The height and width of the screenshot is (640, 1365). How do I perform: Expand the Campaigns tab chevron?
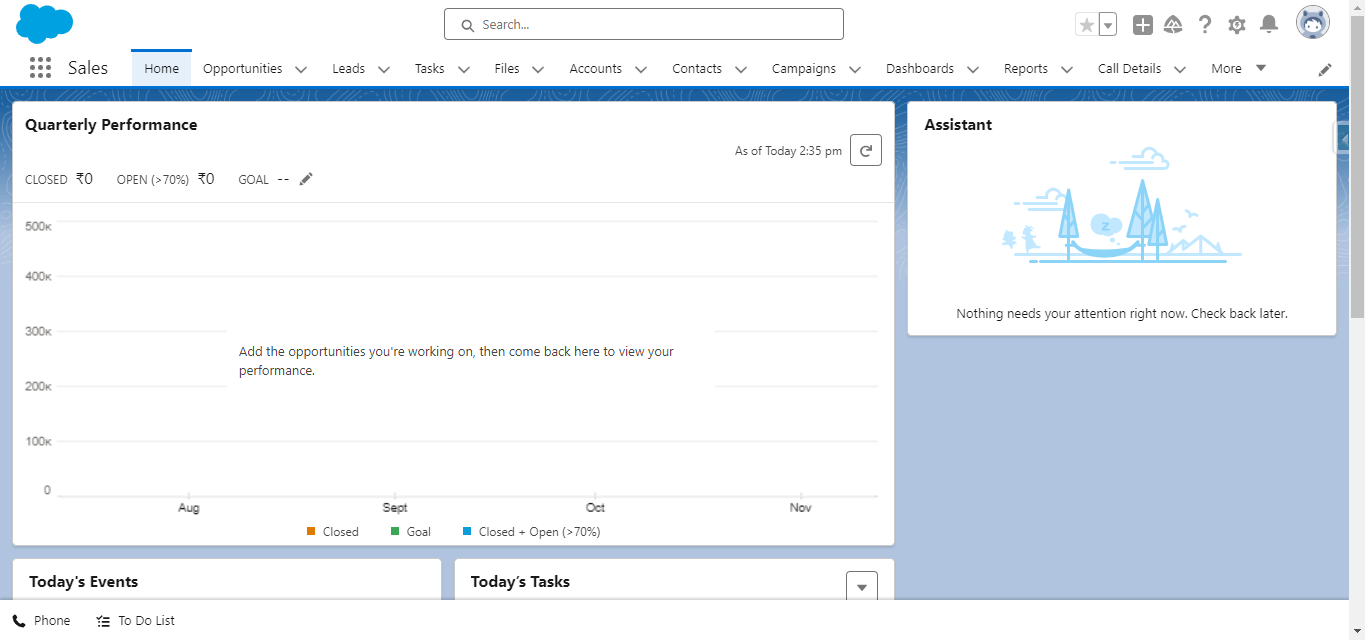coord(855,70)
